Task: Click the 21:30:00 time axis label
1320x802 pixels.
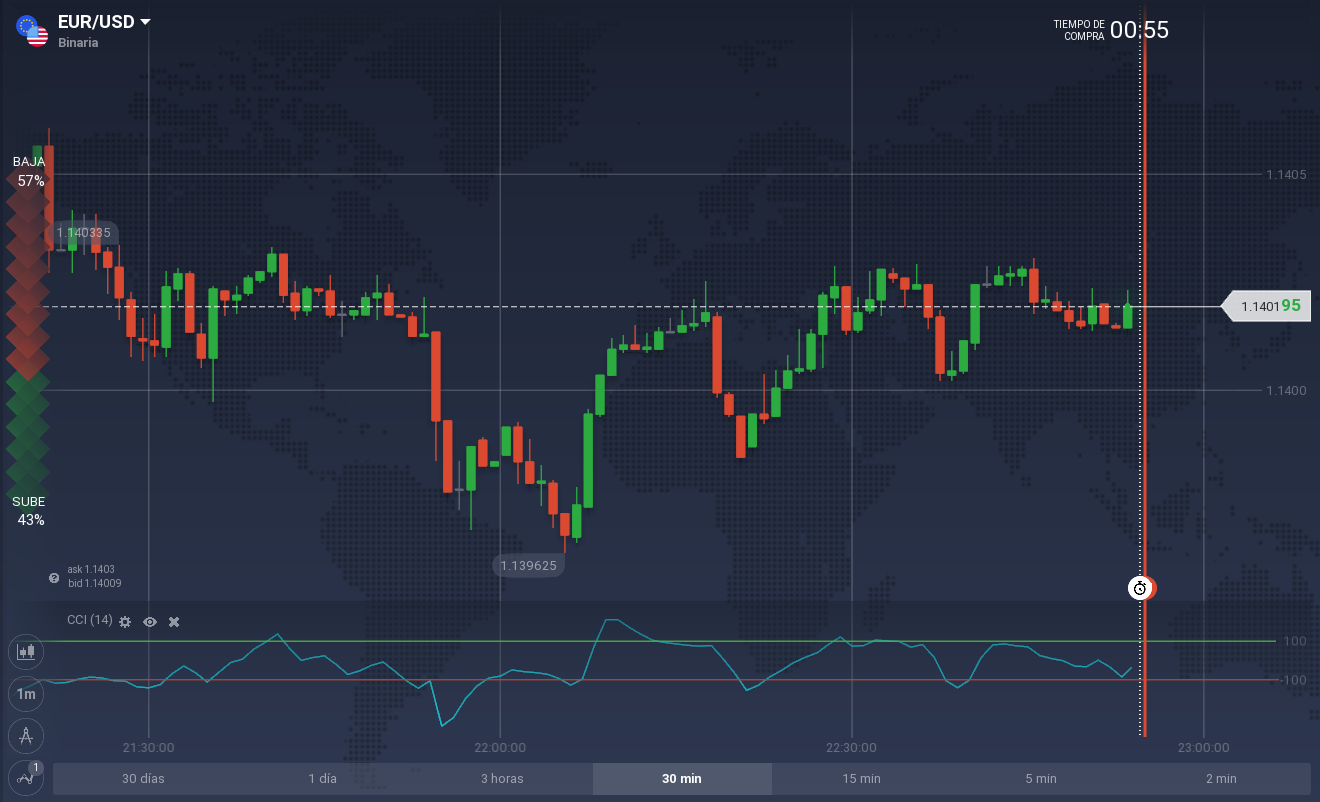Action: click(149, 747)
